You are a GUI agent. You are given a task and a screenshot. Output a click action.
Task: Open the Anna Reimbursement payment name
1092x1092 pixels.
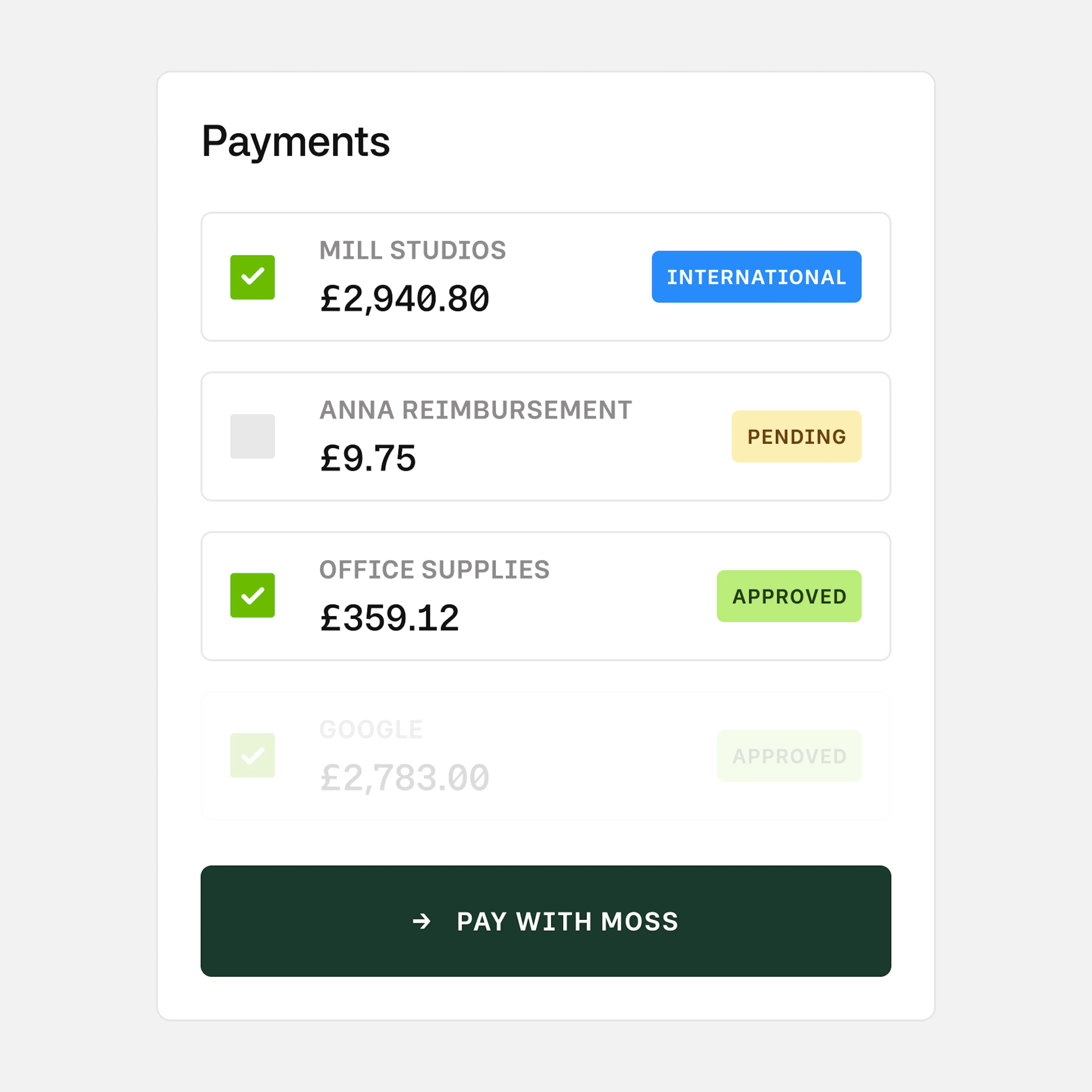pos(475,410)
